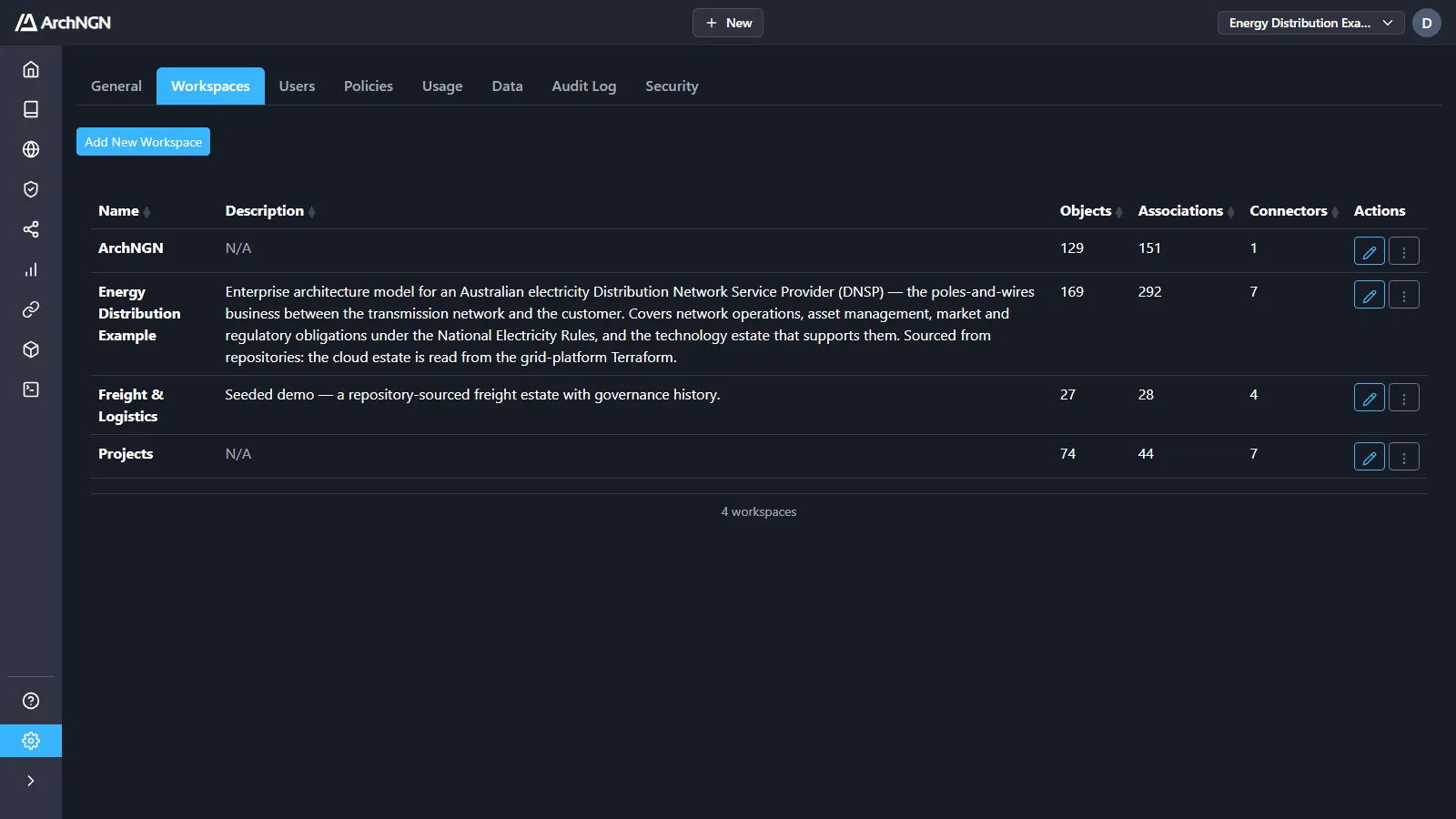Open the help question mark icon
Image resolution: width=1456 pixels, height=819 pixels.
pos(31,701)
